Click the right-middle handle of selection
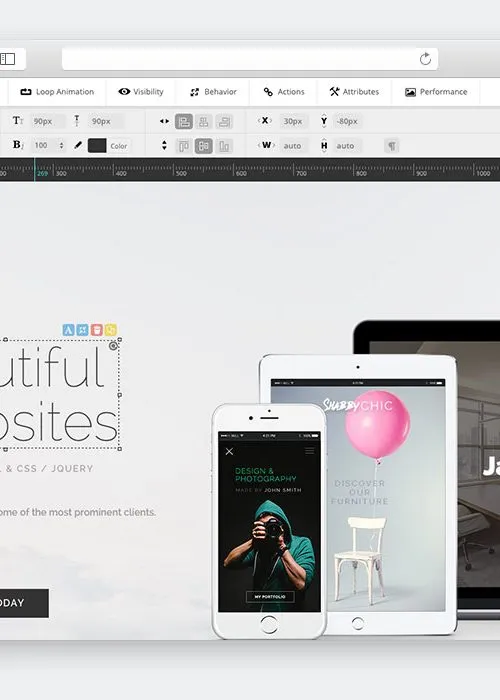The image size is (500, 700). tap(120, 395)
